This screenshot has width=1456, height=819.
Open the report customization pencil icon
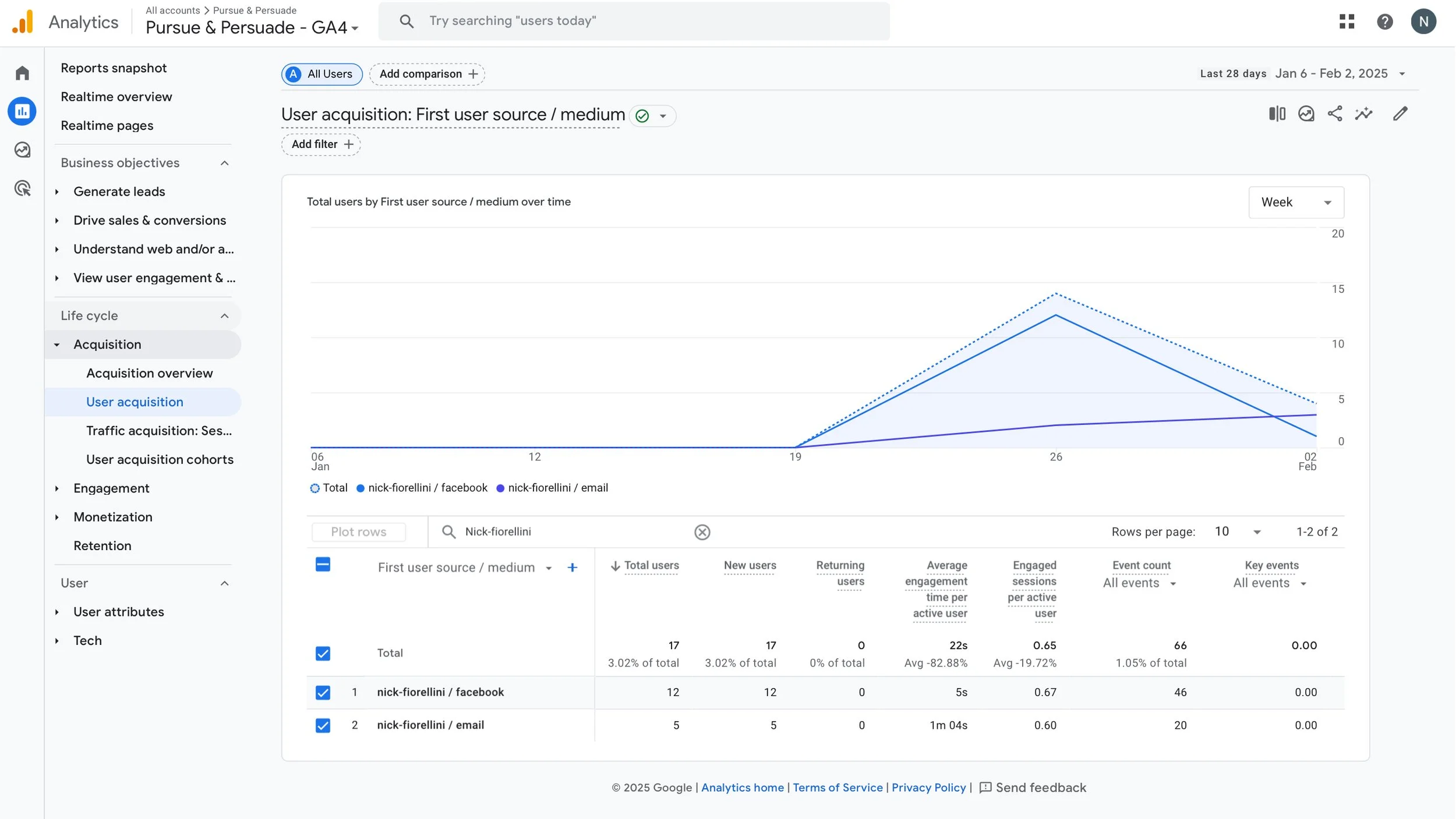[1401, 114]
